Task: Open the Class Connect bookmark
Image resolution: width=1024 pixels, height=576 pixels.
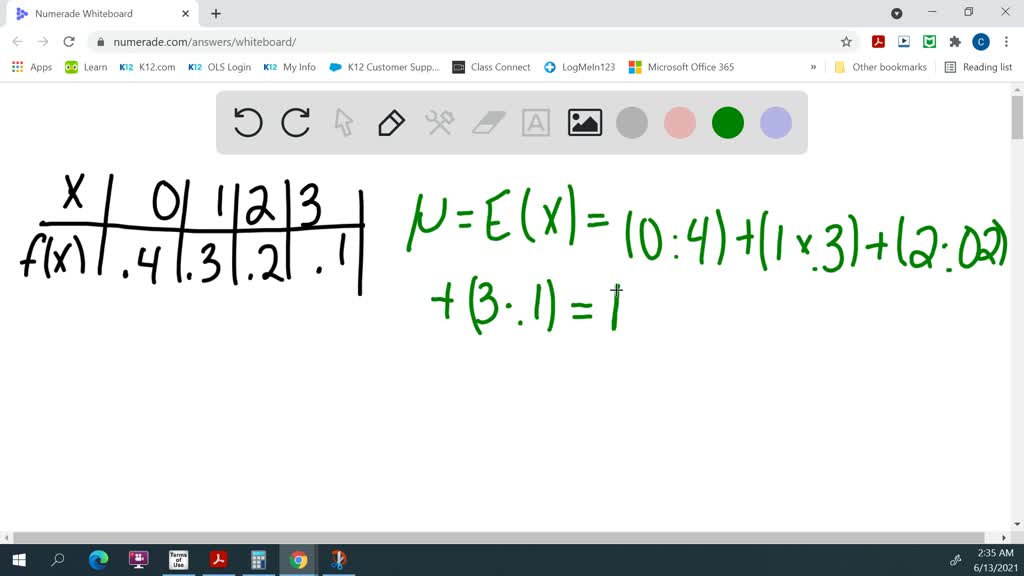Action: point(490,67)
